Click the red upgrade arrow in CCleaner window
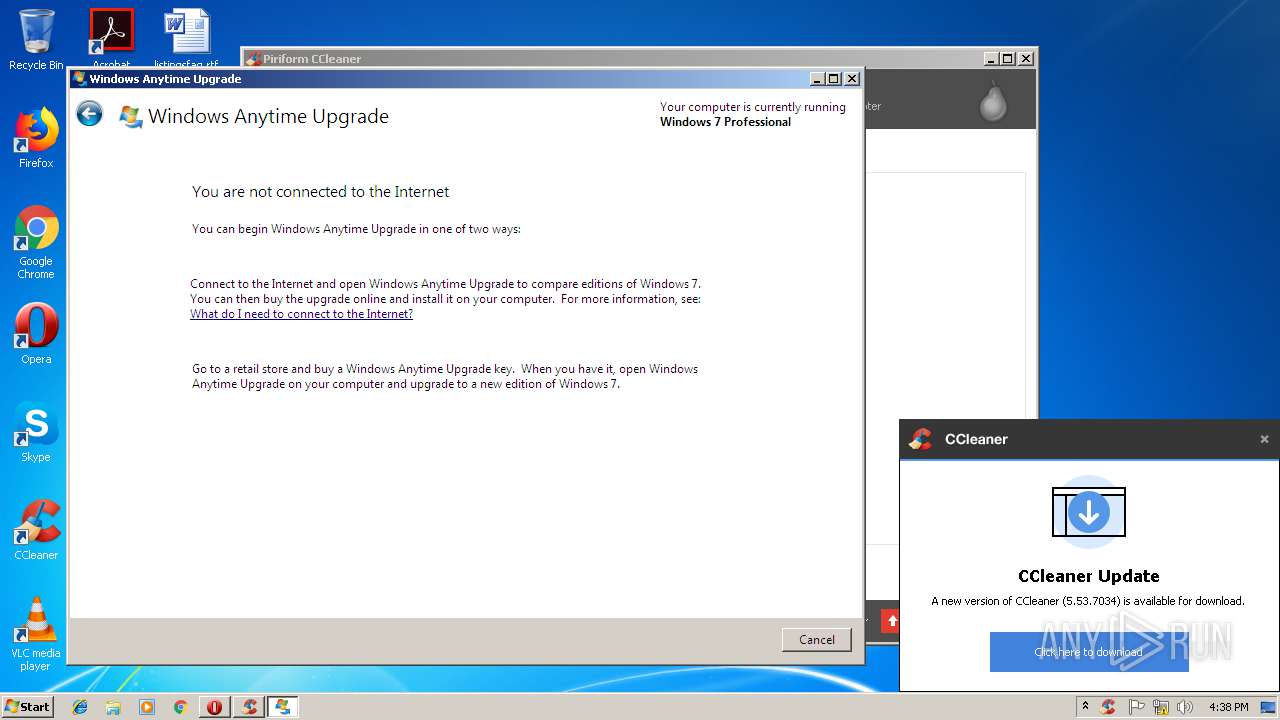This screenshot has height=720, width=1280. point(892,621)
